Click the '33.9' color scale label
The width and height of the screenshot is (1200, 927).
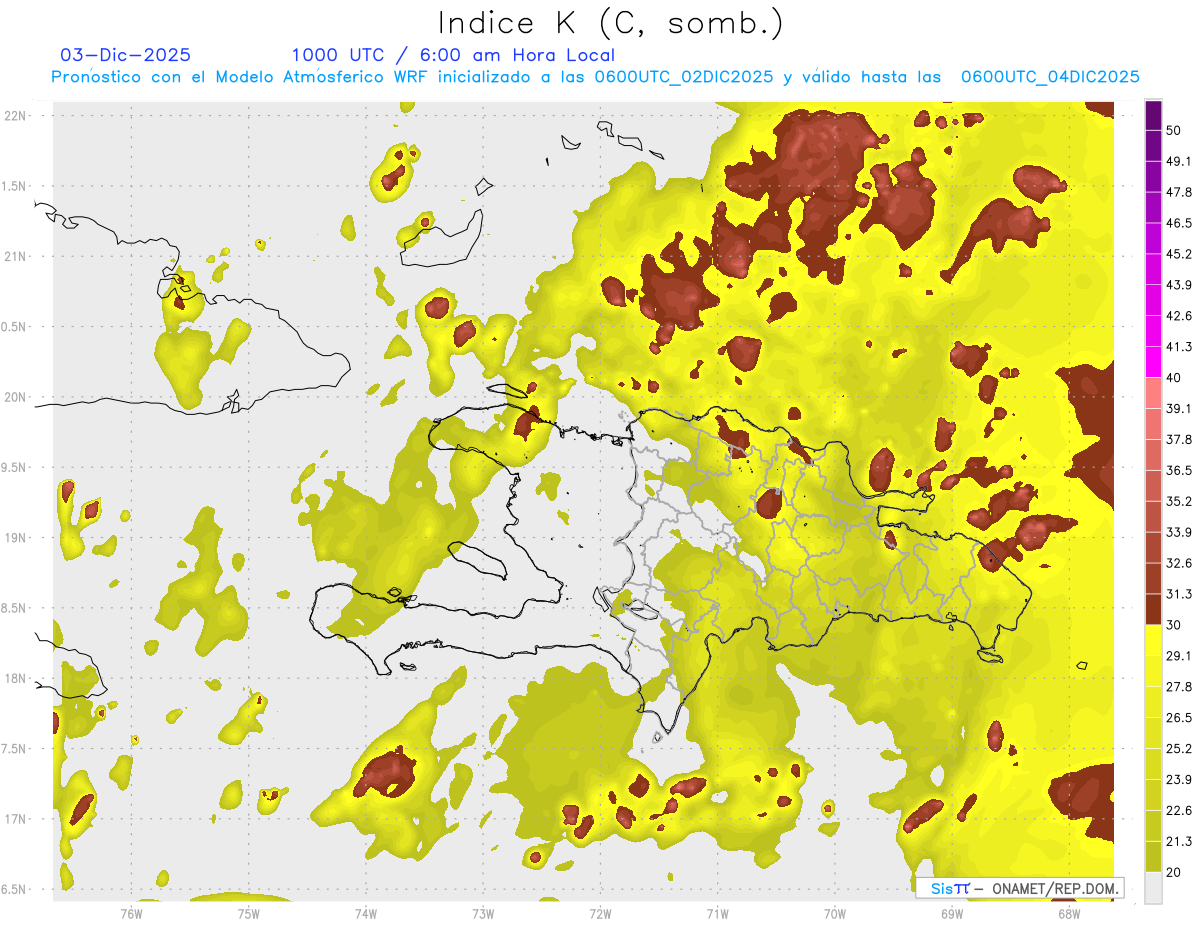pyautogui.click(x=1178, y=532)
